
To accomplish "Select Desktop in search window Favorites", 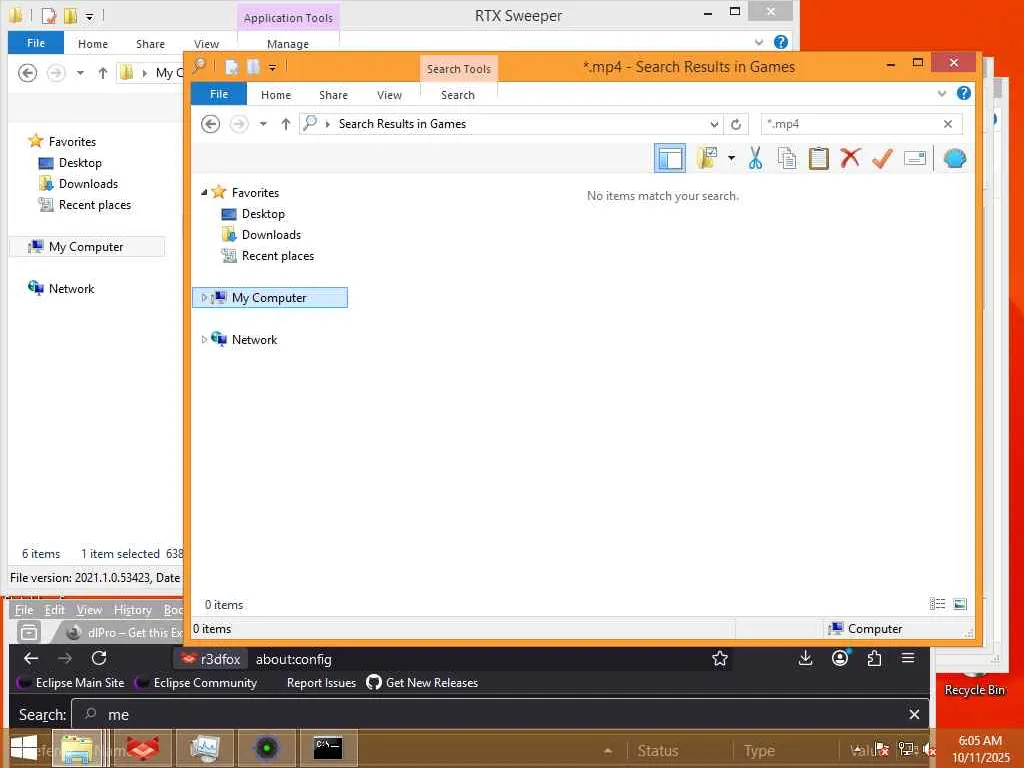I will pos(263,214).
